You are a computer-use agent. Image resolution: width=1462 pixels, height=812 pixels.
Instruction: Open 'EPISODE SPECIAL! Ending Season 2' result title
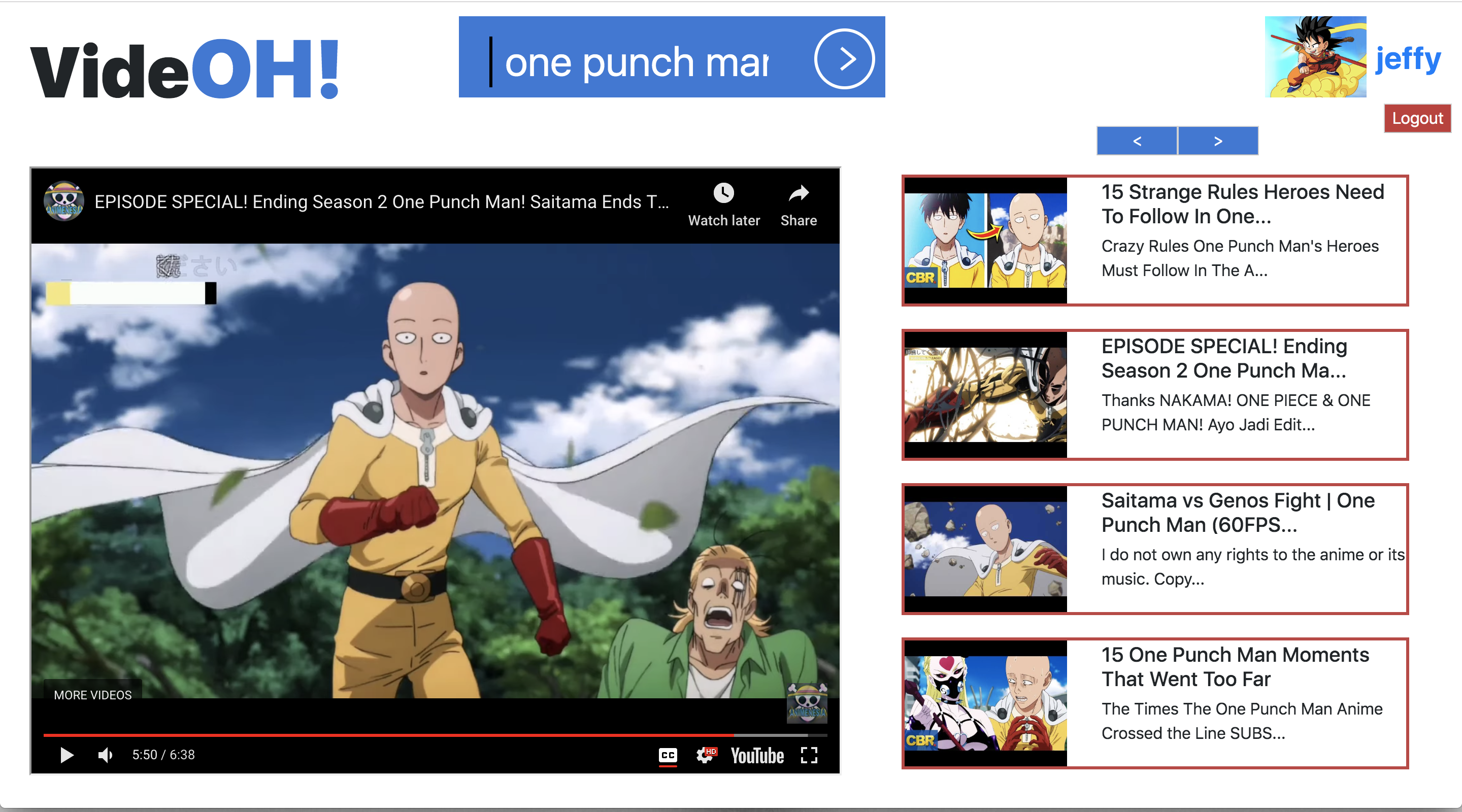click(x=1224, y=359)
